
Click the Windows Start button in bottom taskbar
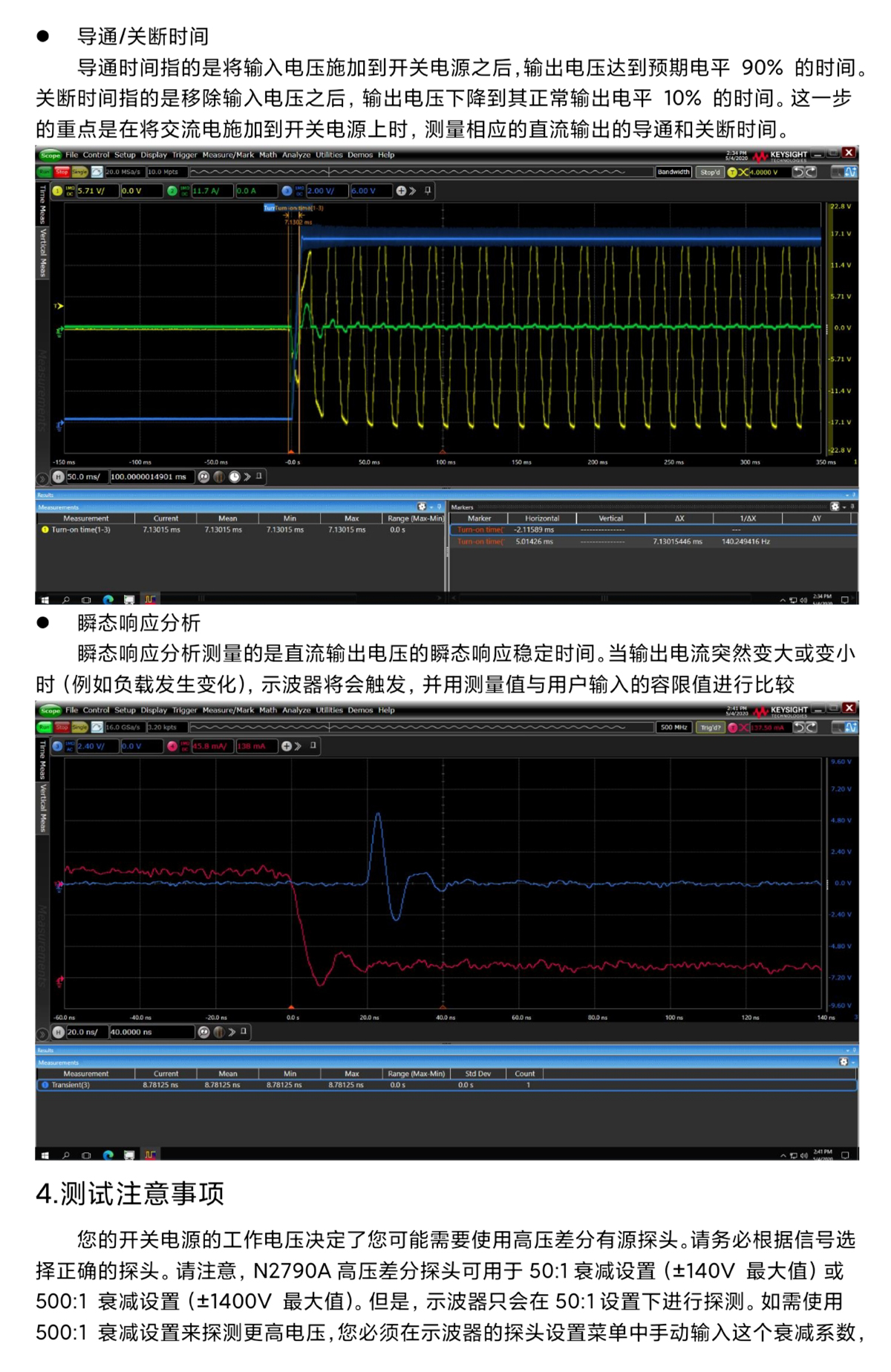(x=45, y=1155)
